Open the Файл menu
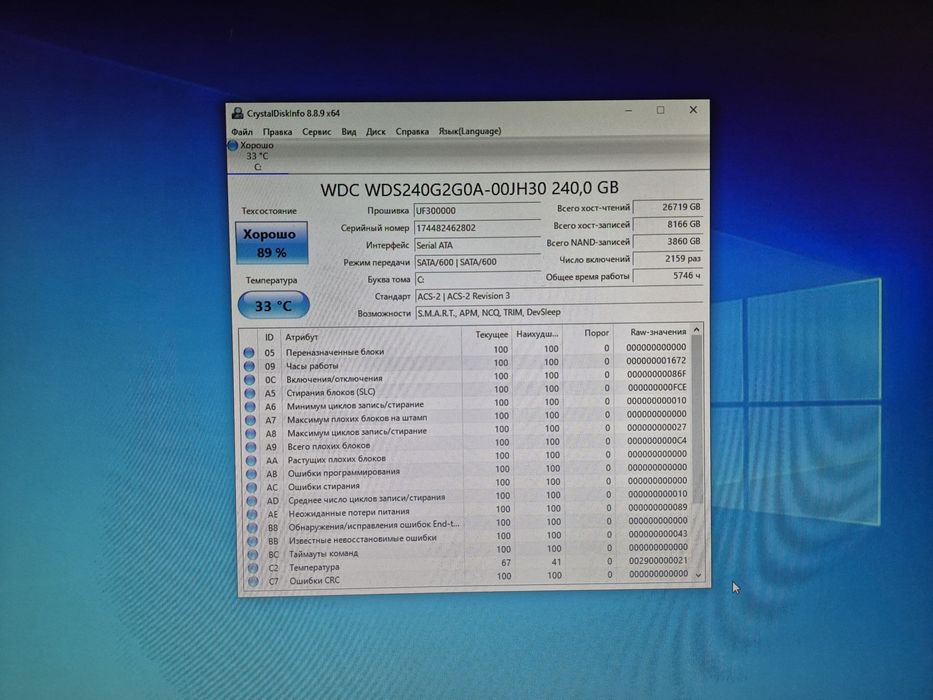 pyautogui.click(x=242, y=132)
